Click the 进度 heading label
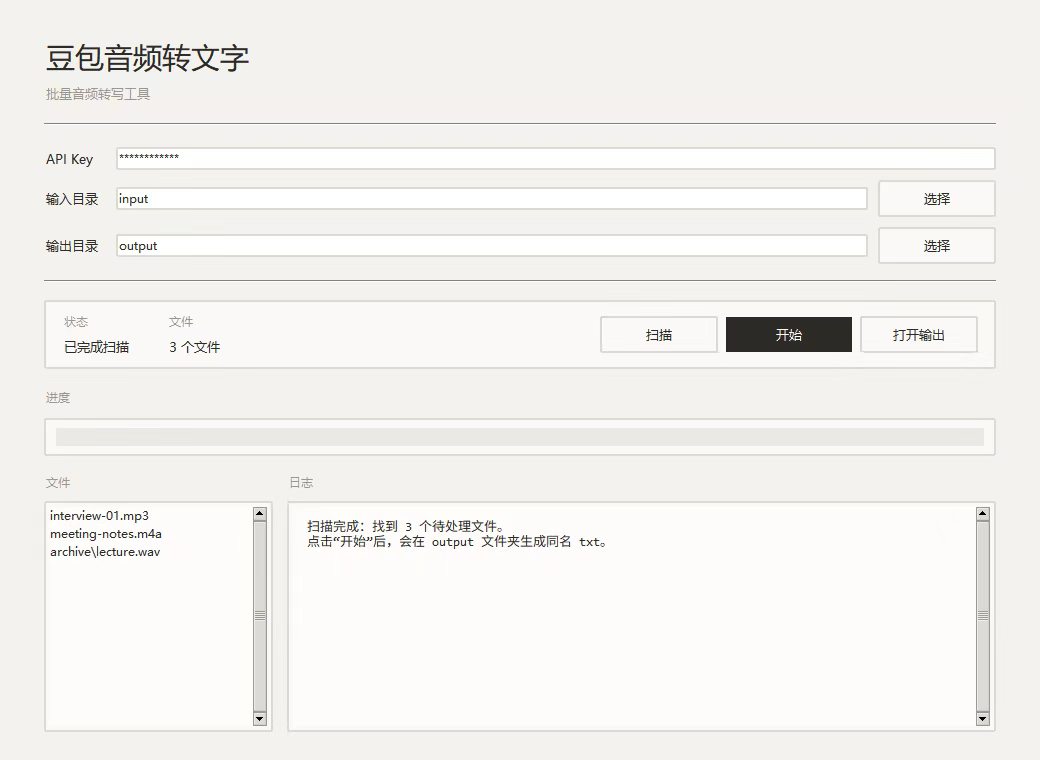This screenshot has width=1040, height=760. (x=58, y=398)
